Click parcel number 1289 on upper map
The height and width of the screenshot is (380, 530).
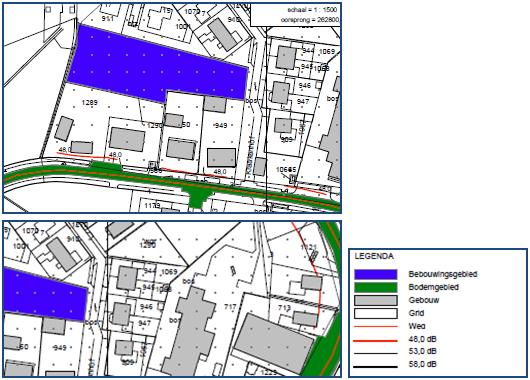pyautogui.click(x=90, y=102)
